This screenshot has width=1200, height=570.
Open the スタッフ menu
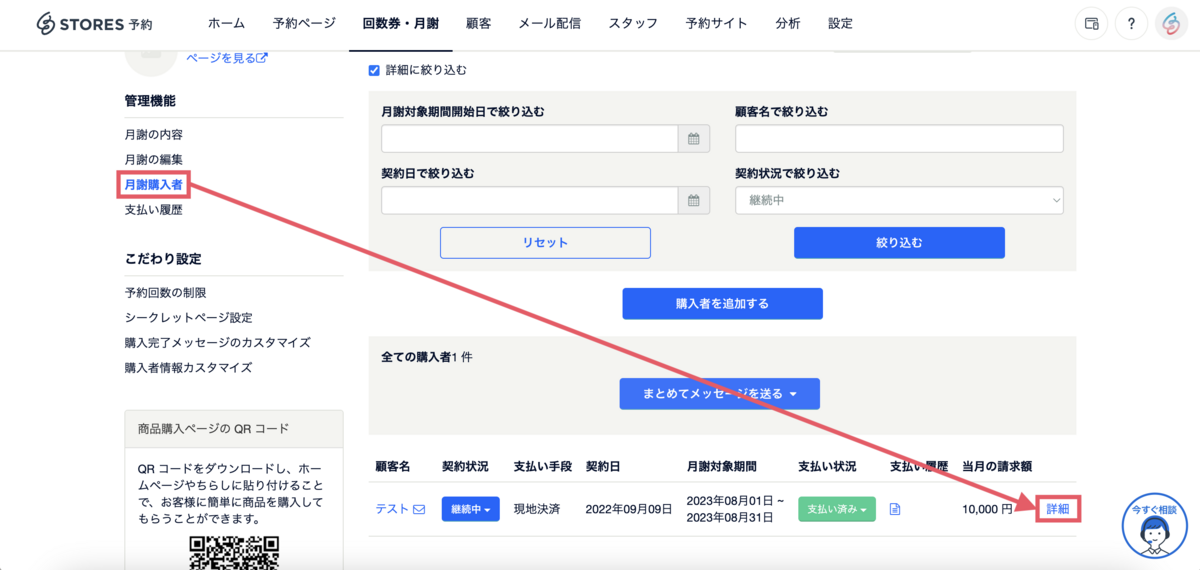click(x=633, y=24)
